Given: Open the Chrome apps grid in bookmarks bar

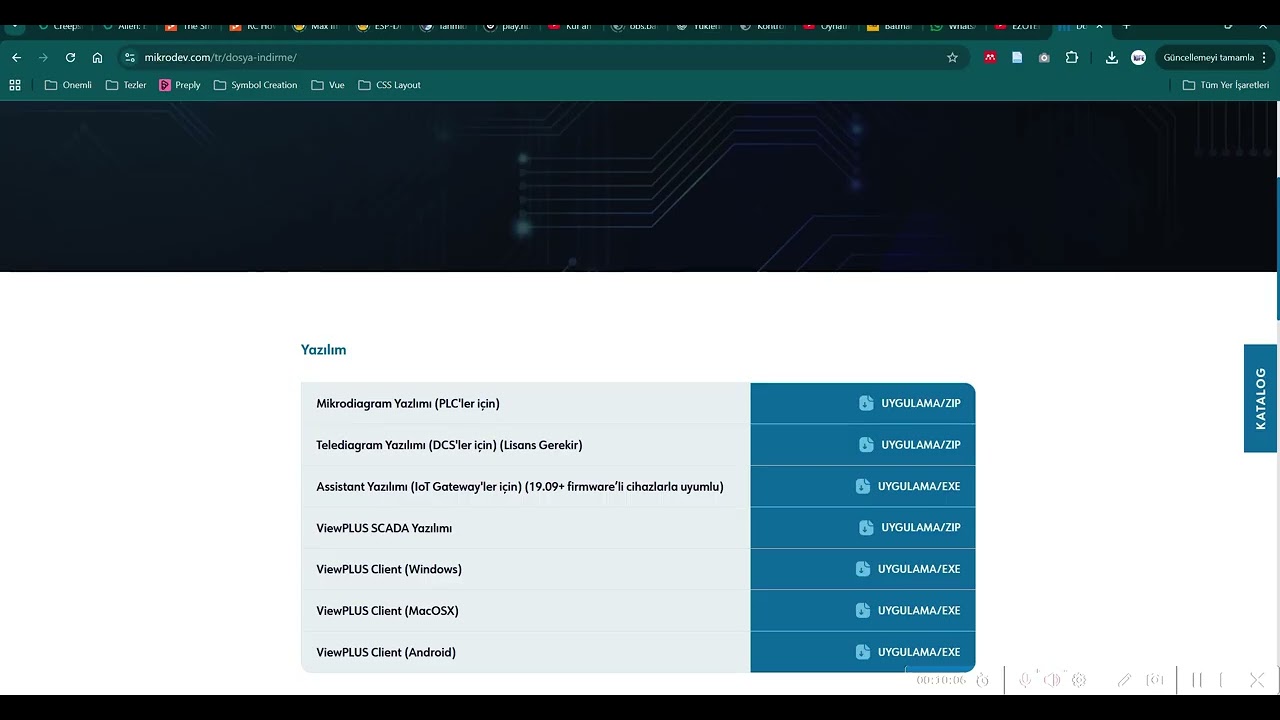Looking at the screenshot, I should [15, 85].
